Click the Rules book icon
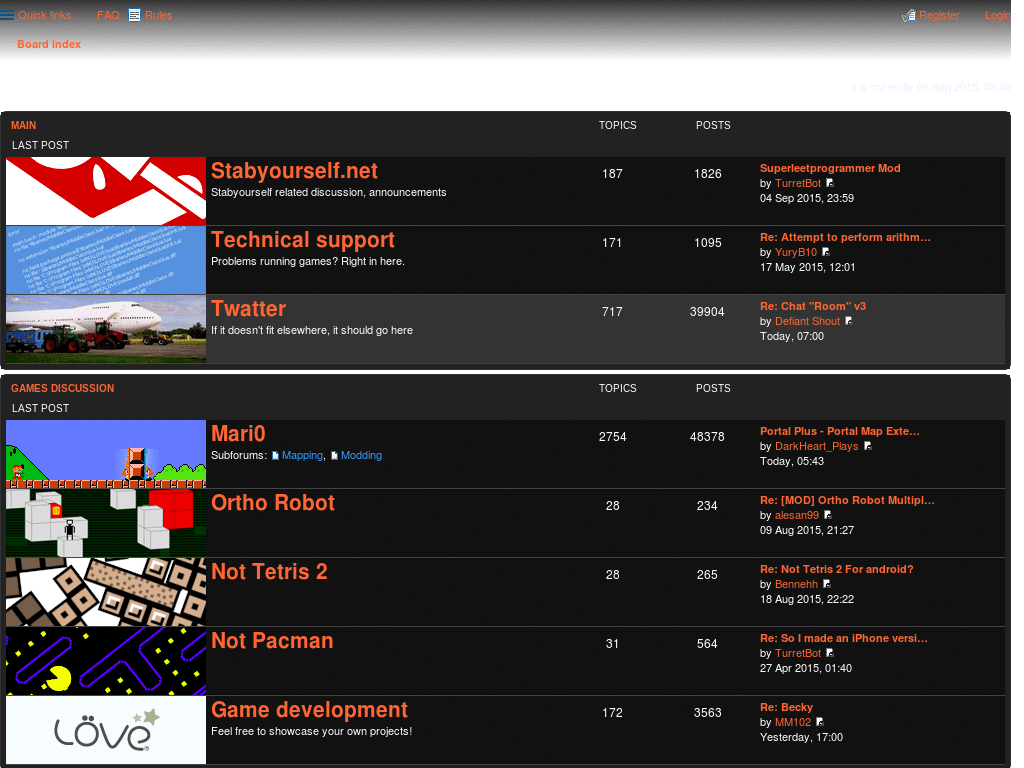The height and width of the screenshot is (768, 1024). point(136,14)
